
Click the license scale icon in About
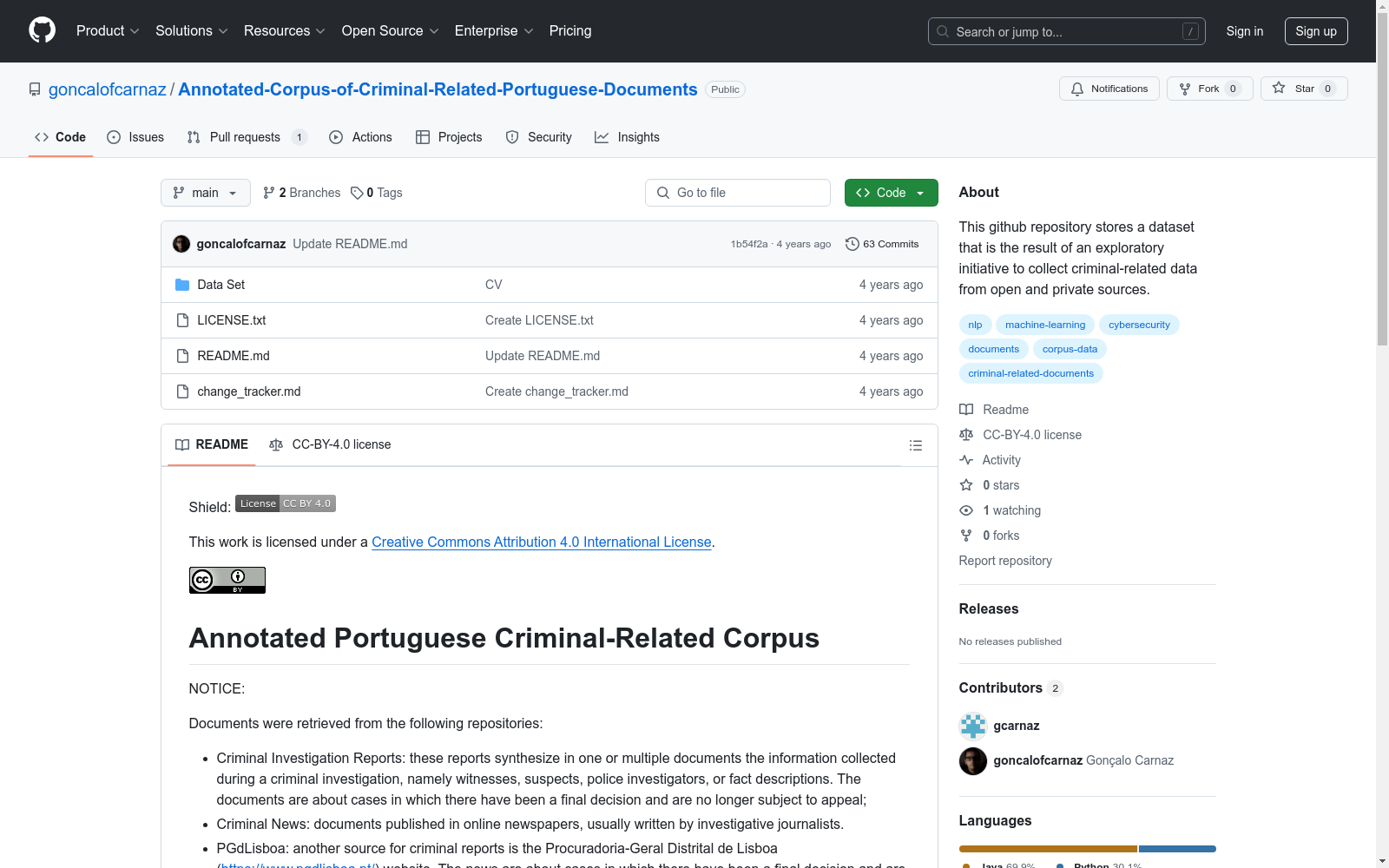966,435
